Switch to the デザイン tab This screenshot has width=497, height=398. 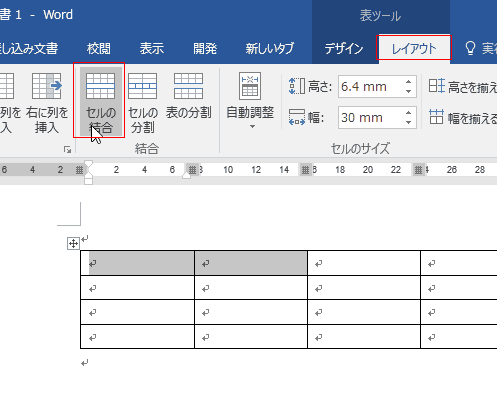[344, 49]
